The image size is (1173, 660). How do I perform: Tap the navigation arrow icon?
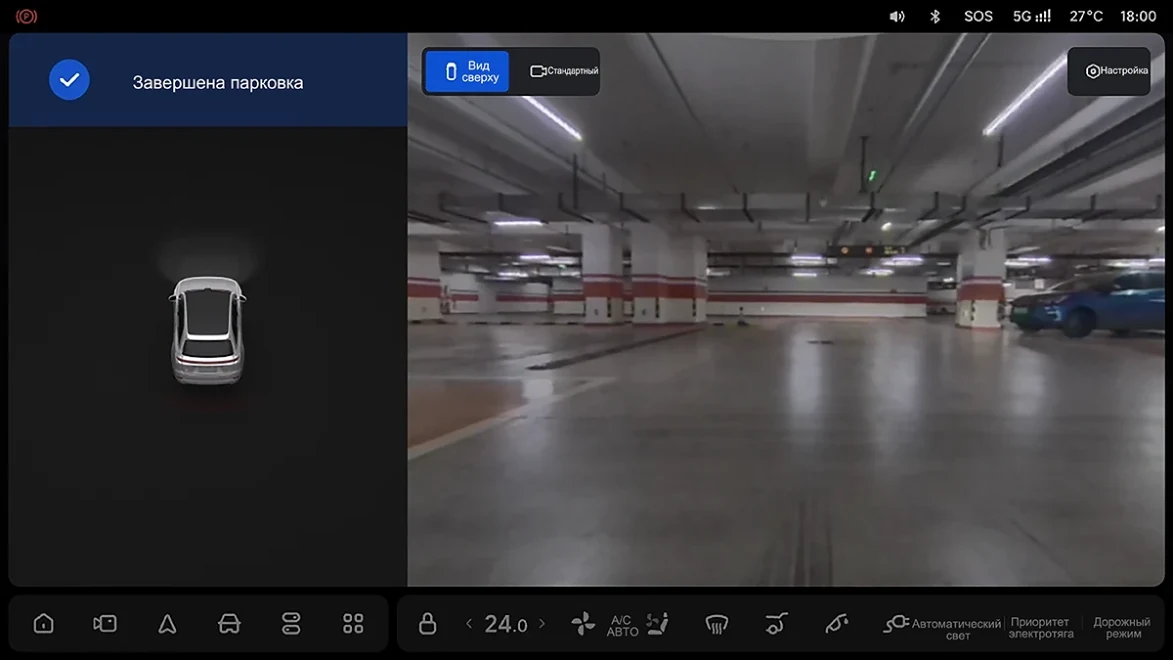tap(167, 623)
